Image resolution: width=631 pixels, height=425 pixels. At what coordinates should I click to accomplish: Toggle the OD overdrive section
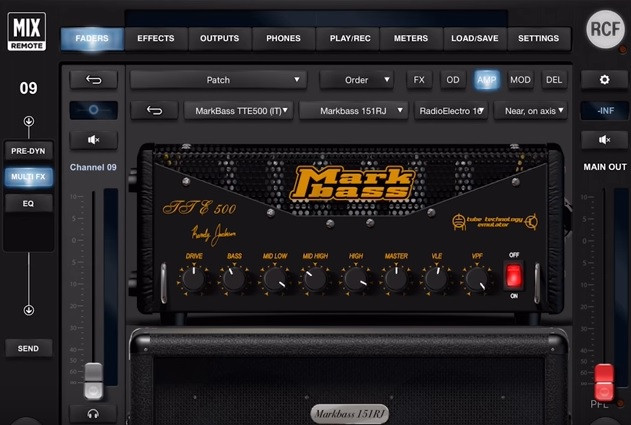point(453,80)
